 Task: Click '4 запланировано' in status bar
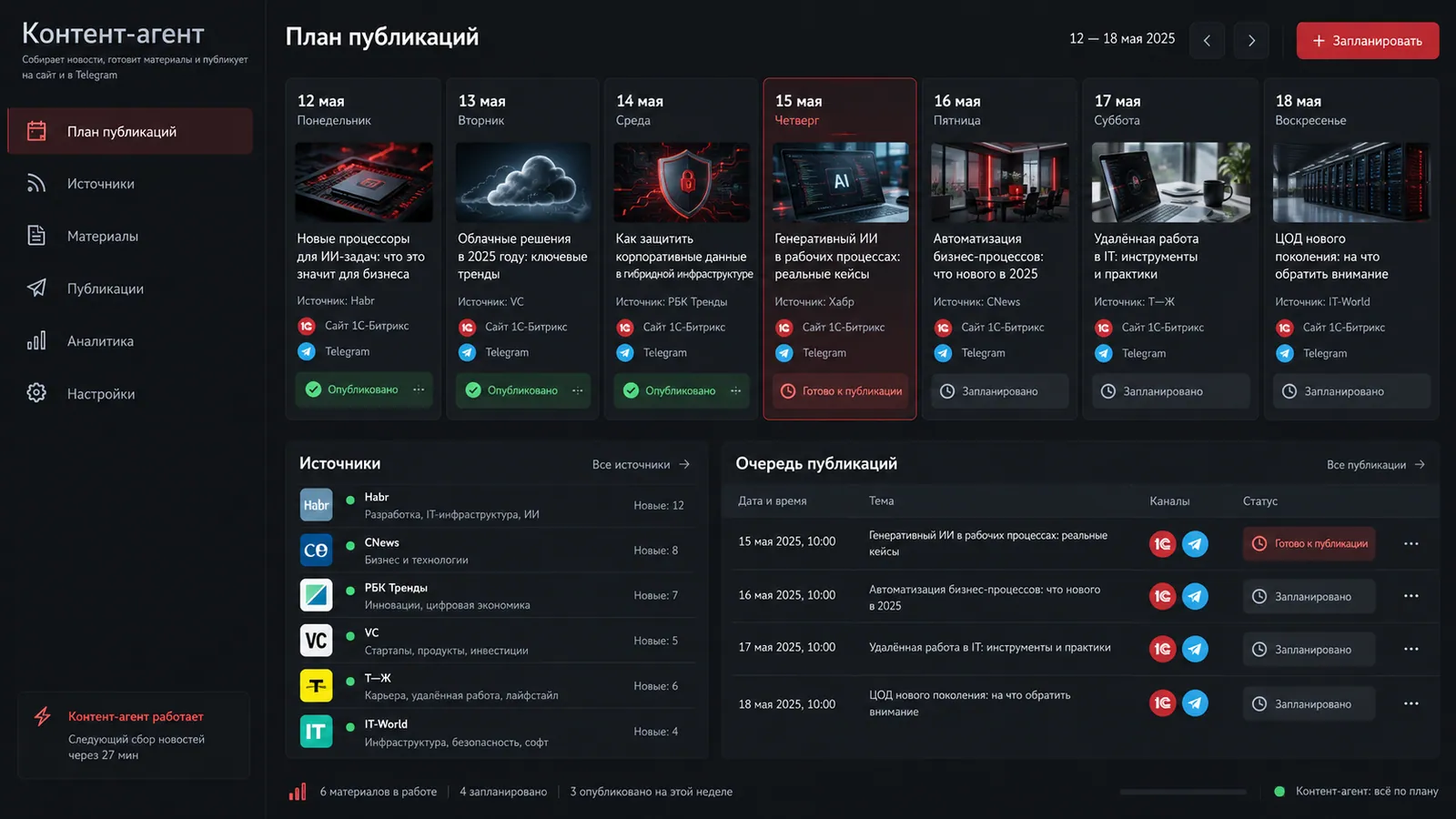click(503, 792)
